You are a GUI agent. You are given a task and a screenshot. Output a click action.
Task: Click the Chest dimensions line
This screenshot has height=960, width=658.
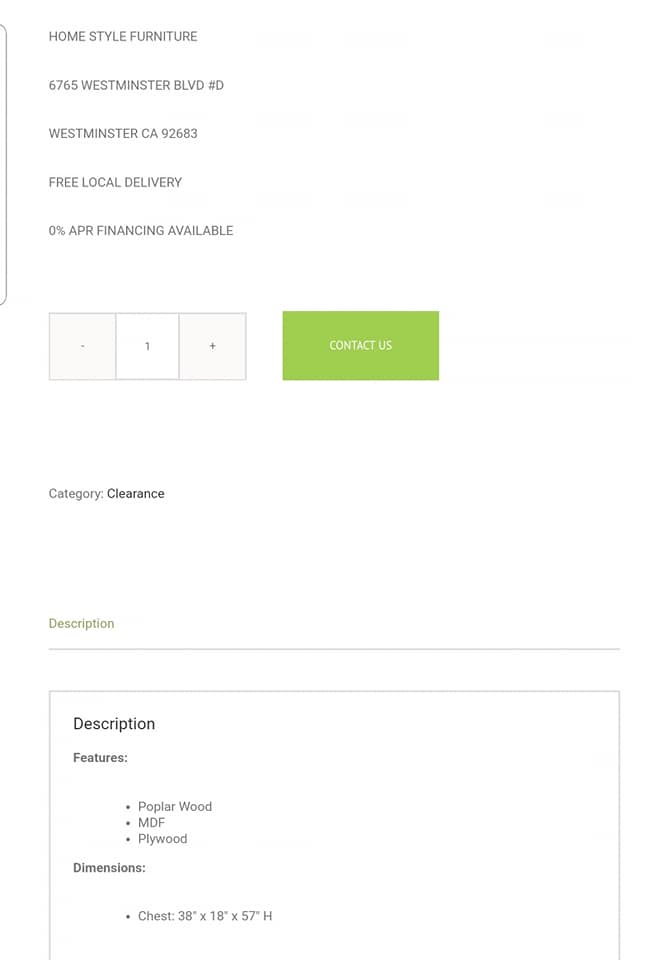(205, 915)
